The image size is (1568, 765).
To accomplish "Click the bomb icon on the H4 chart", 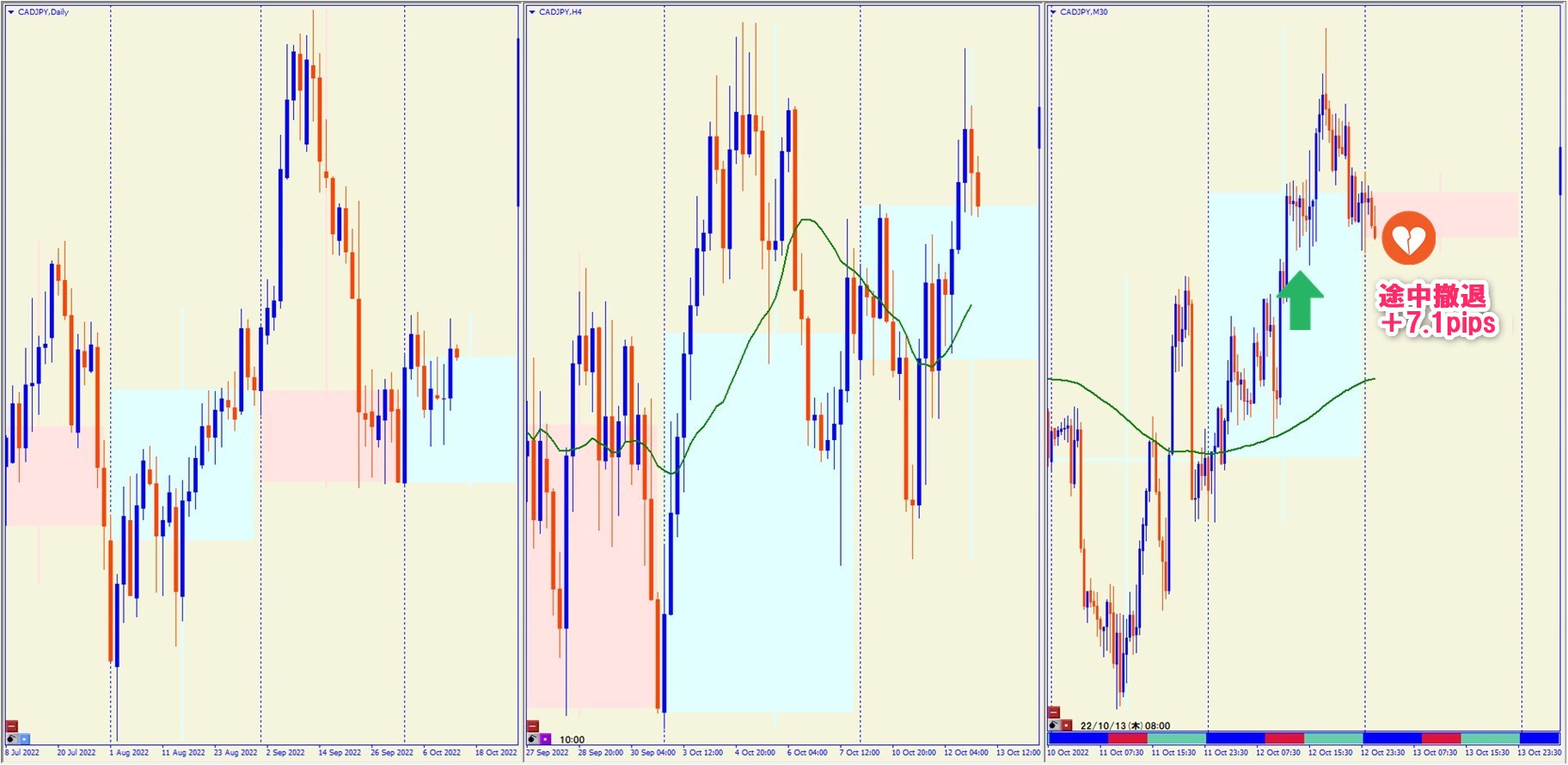I will tap(532, 738).
